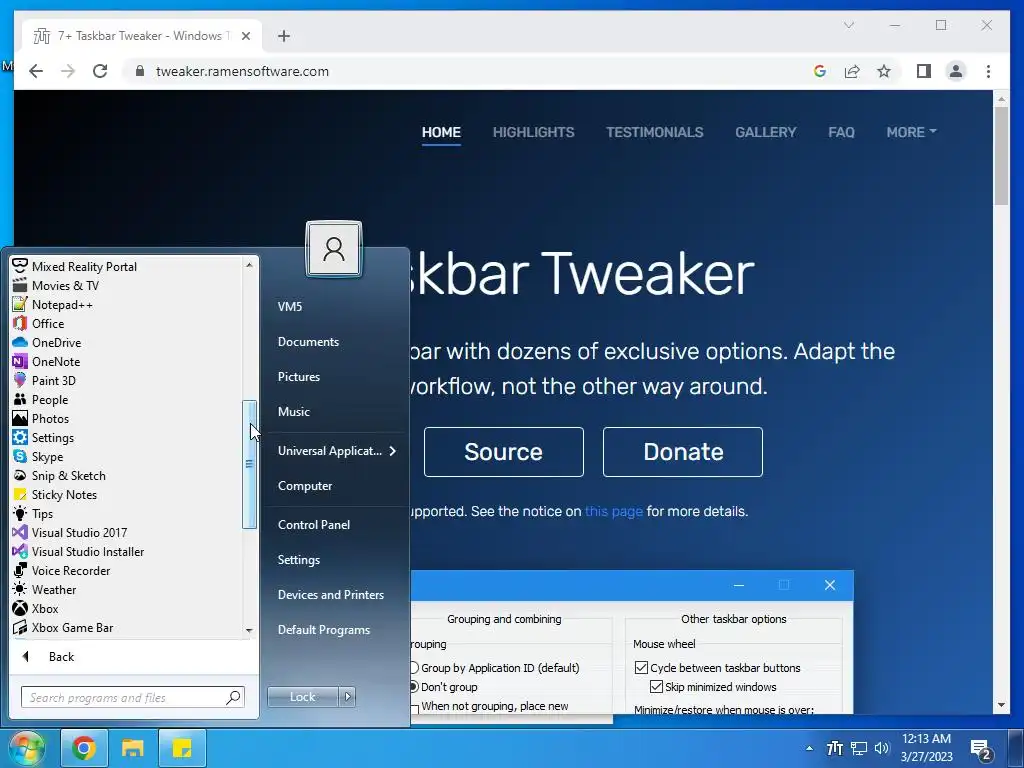The width and height of the screenshot is (1024, 768).
Task: Launch Skype icon
Action: click(20, 456)
